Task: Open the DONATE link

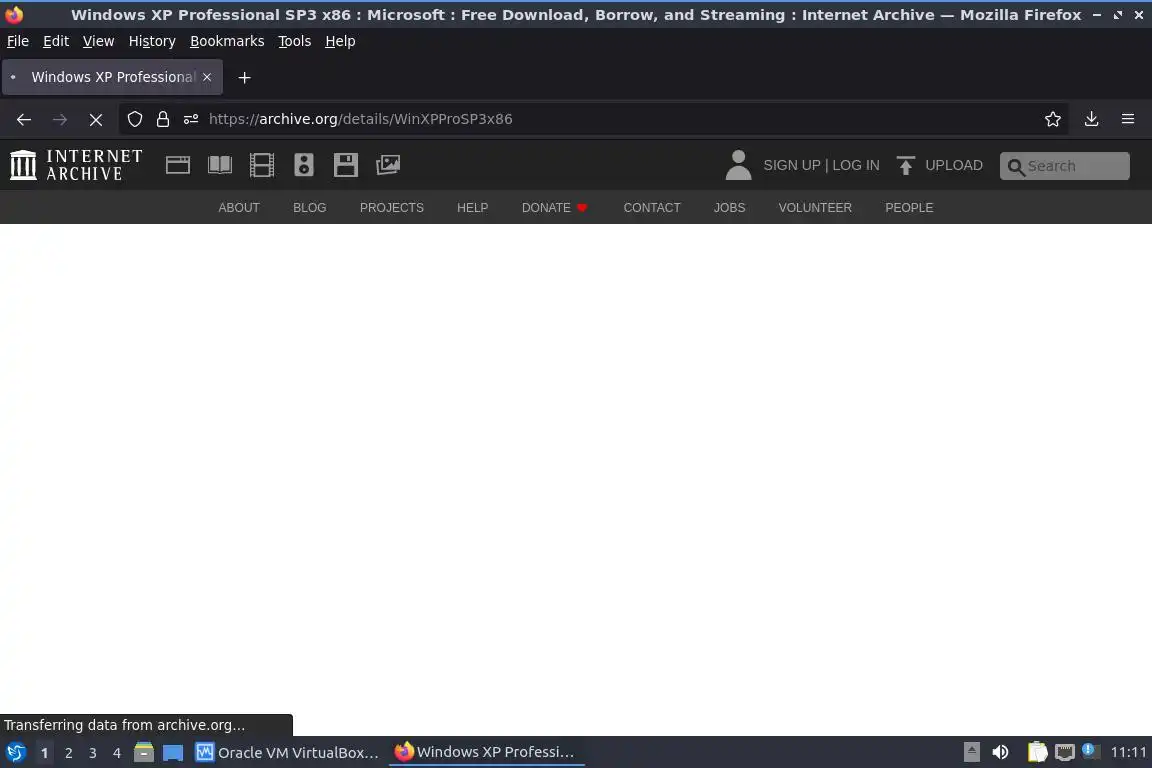Action: (x=555, y=208)
